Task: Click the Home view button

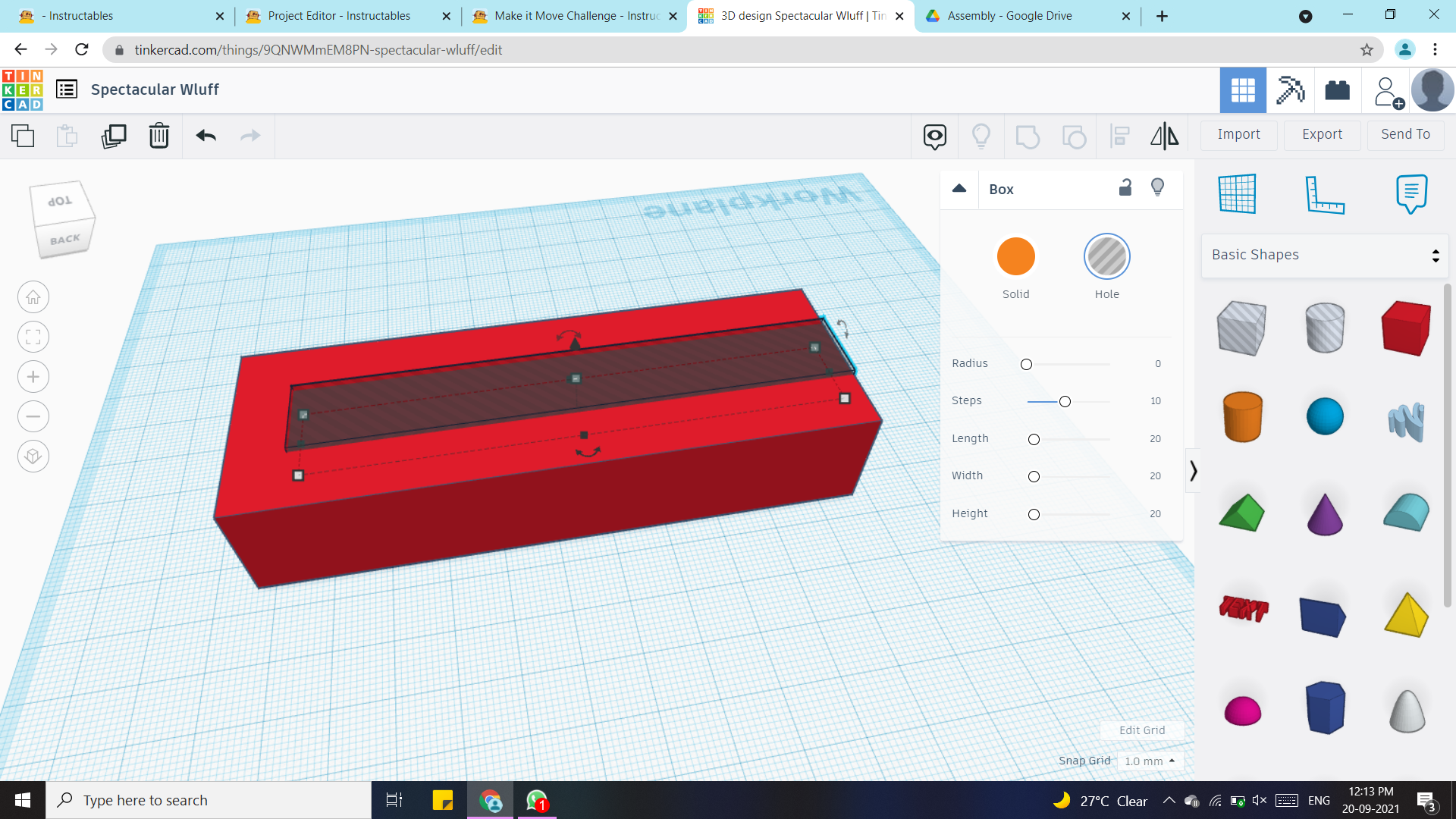Action: click(x=33, y=297)
